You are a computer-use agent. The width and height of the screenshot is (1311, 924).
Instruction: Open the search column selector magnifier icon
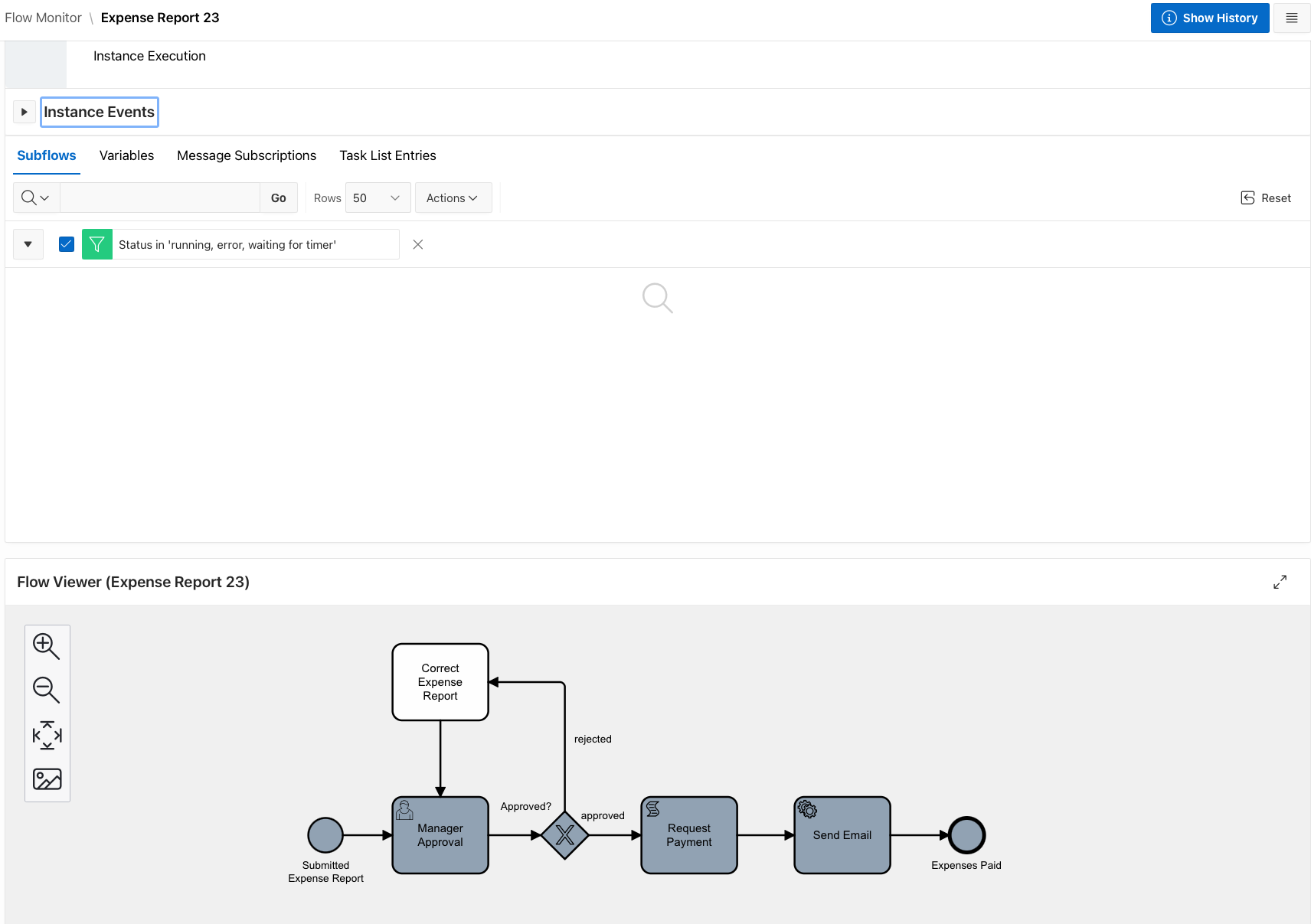(x=35, y=198)
